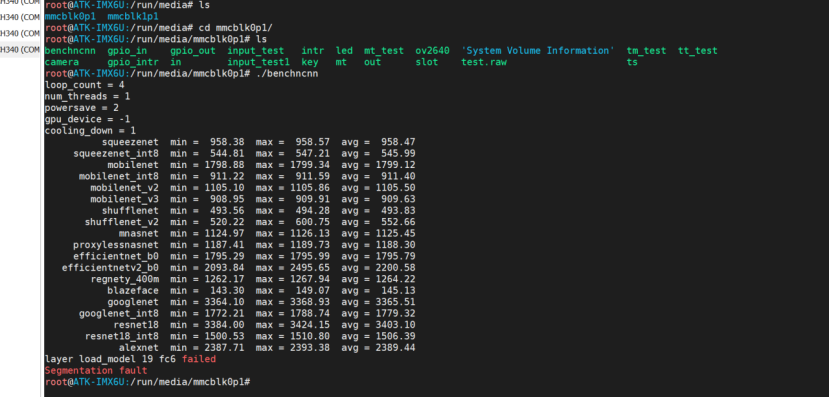
Task: Click the 'layer load_model 19 fc6' text
Action: point(110,359)
